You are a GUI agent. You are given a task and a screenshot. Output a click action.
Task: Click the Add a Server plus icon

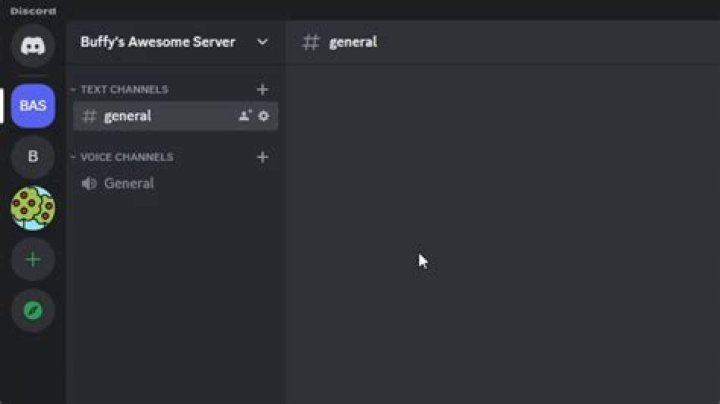(x=33, y=259)
